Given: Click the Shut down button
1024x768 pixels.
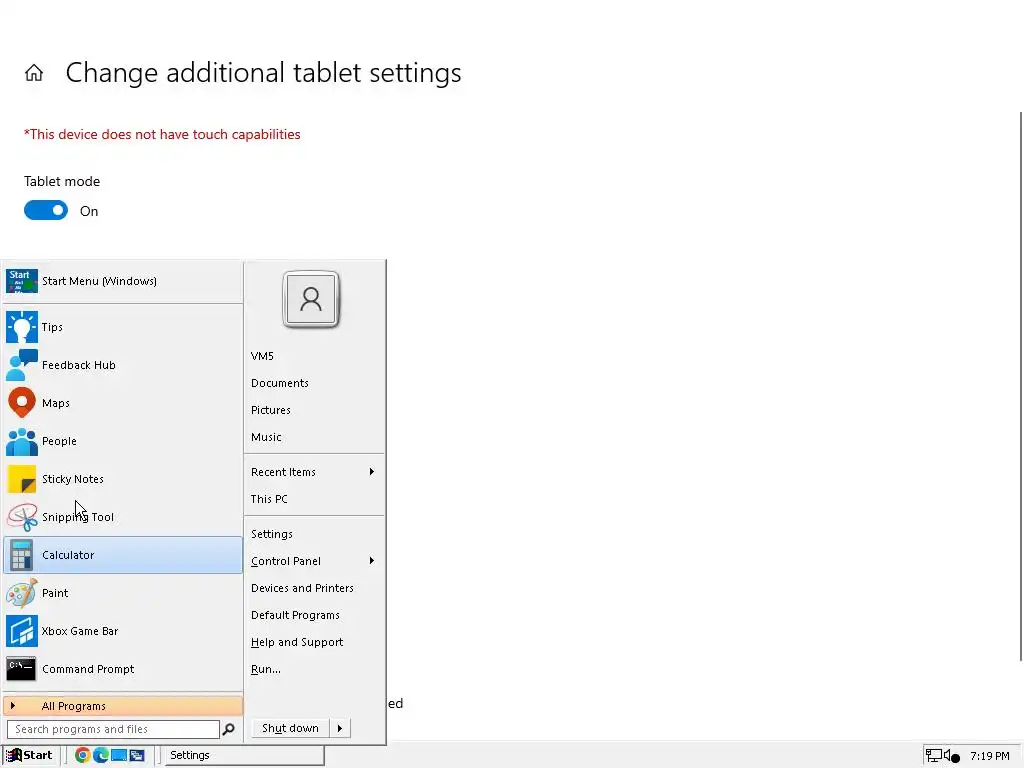Looking at the screenshot, I should pos(291,728).
